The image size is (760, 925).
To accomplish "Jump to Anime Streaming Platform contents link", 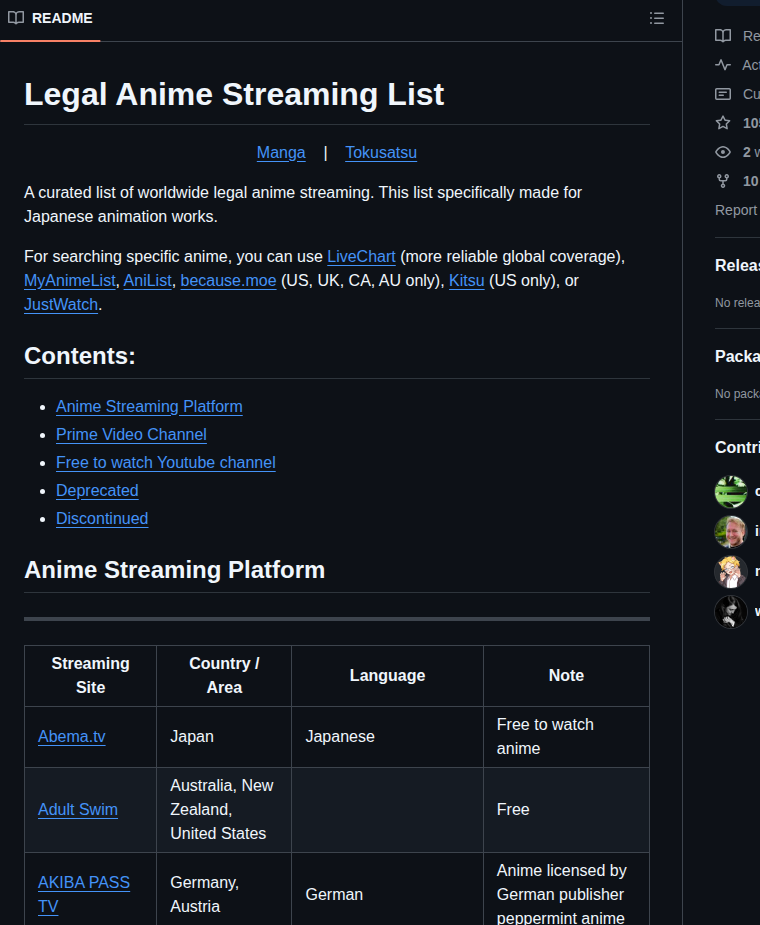I will tap(149, 406).
